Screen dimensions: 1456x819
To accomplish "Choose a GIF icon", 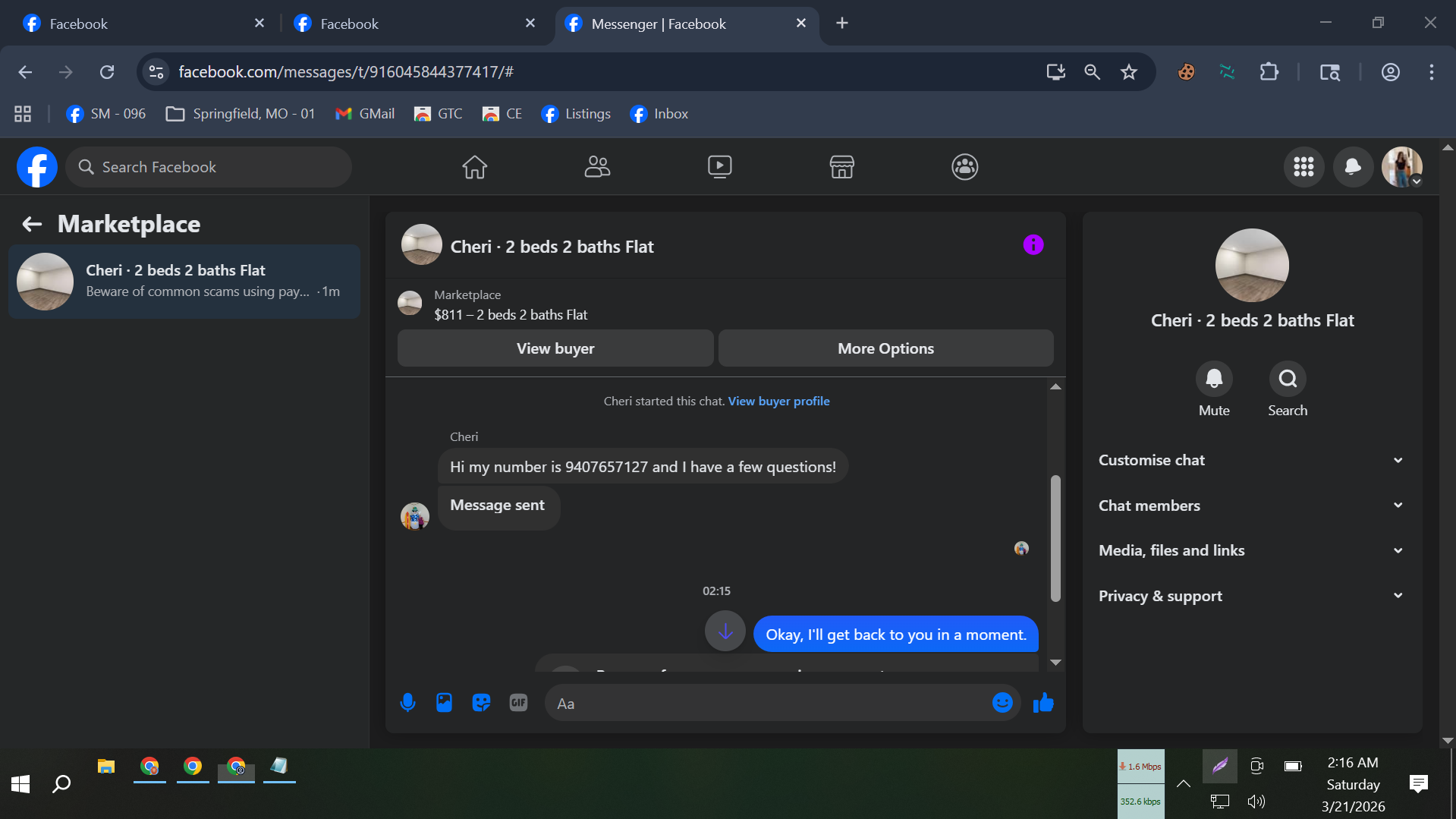I will point(518,703).
